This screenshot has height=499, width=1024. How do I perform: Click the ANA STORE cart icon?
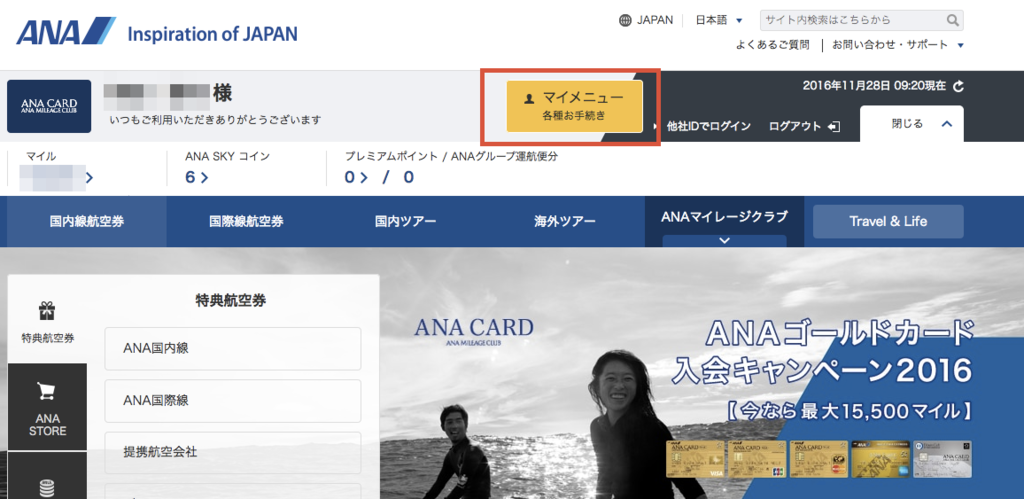(x=47, y=391)
